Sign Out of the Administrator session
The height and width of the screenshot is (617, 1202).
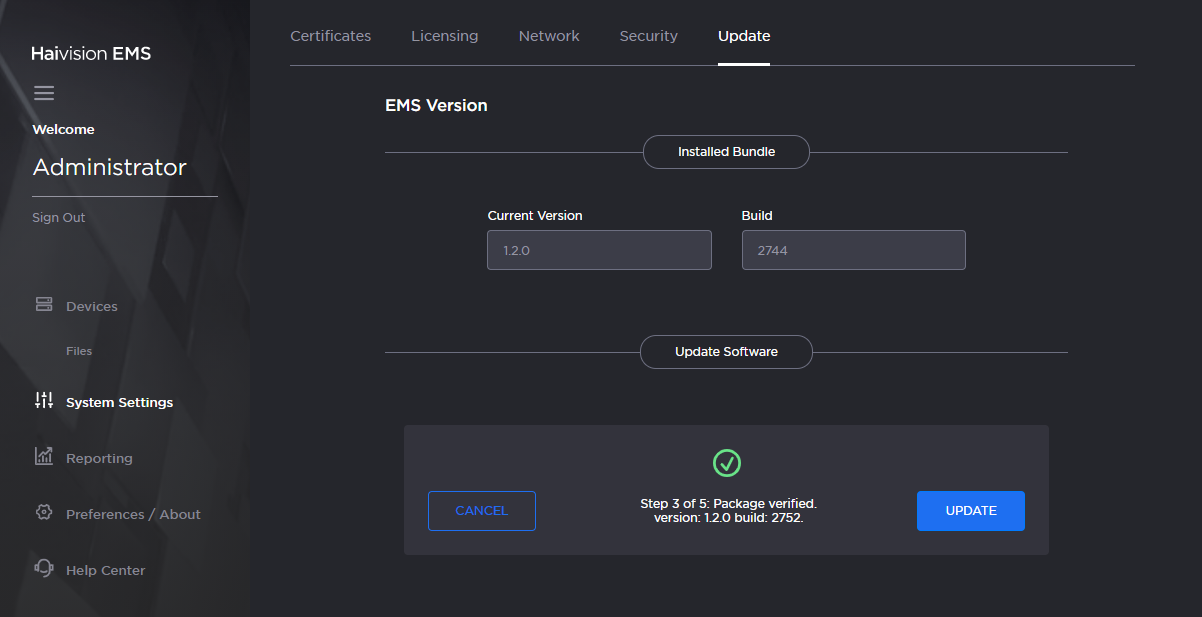tap(58, 217)
